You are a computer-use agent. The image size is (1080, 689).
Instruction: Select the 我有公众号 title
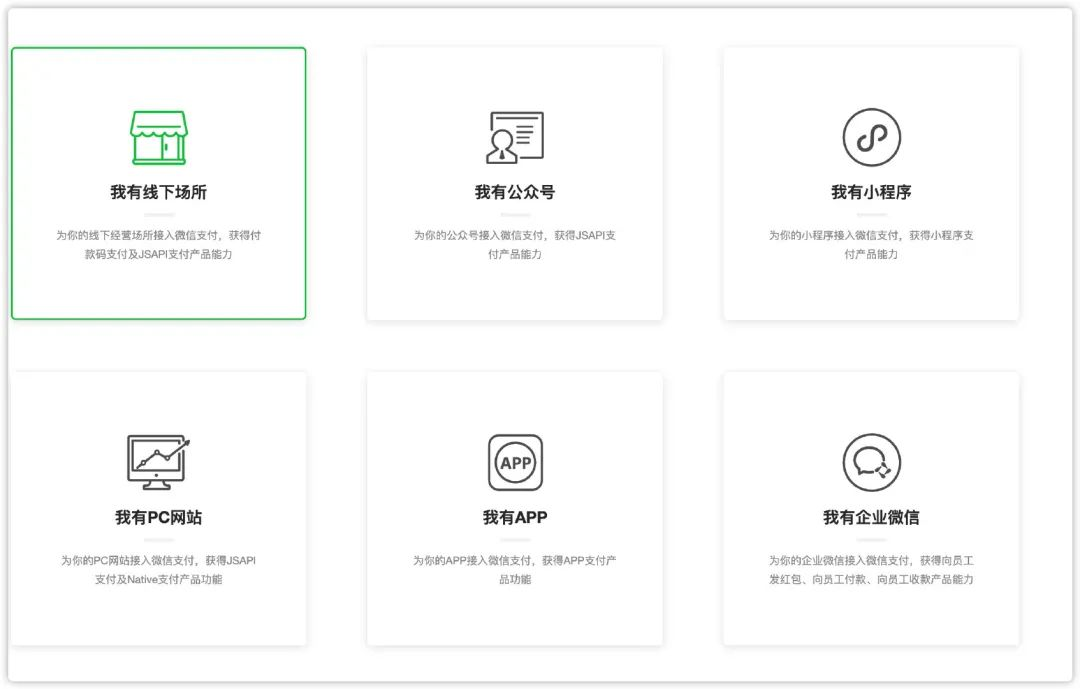[x=515, y=192]
